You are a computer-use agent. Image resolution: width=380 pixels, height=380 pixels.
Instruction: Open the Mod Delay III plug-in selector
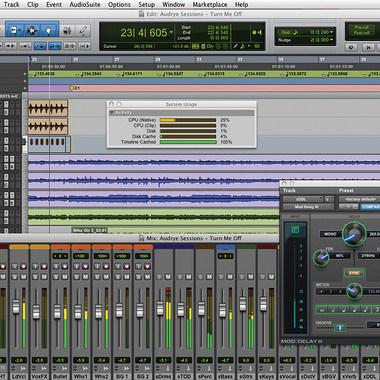pos(308,207)
